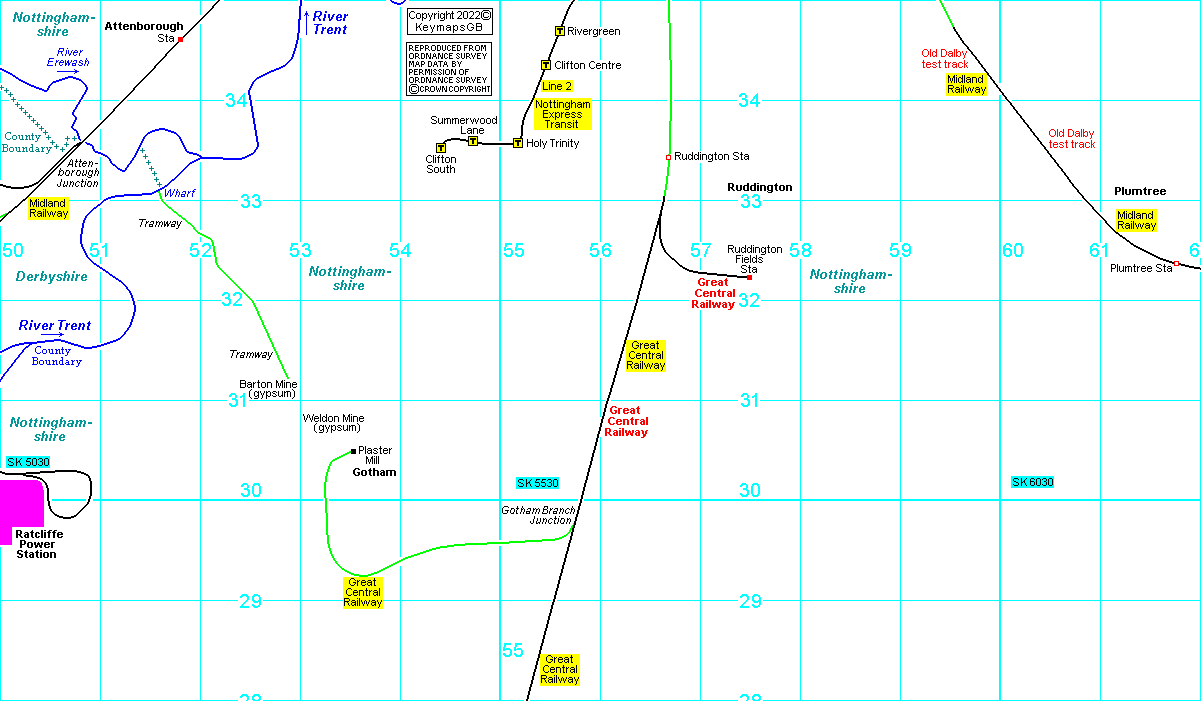Image resolution: width=1201 pixels, height=701 pixels.
Task: Open the SK 5530 map sheet label
Action: 537,483
